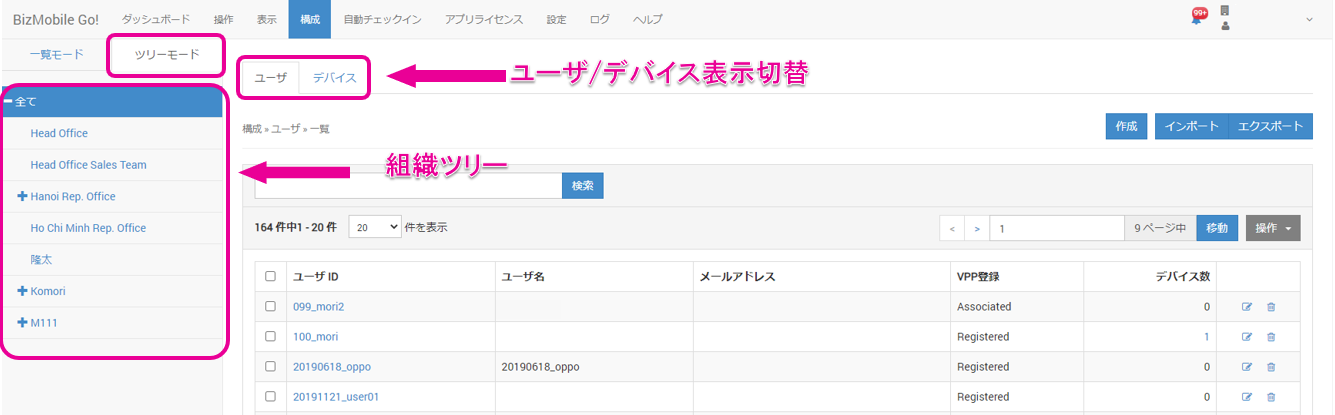Check the box for user 099_mori2
This screenshot has width=1335, height=415.
pos(270,307)
